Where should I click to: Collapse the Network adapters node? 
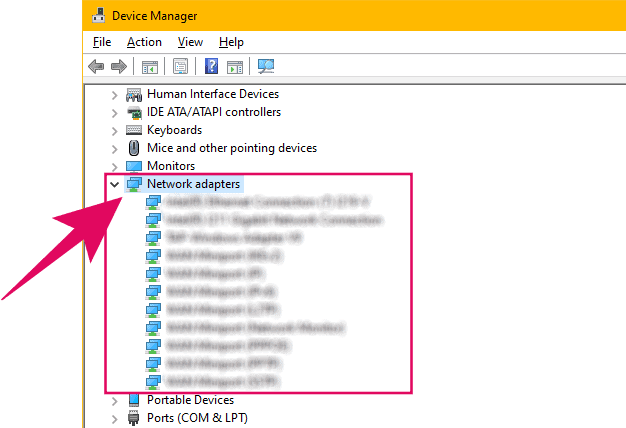115,184
